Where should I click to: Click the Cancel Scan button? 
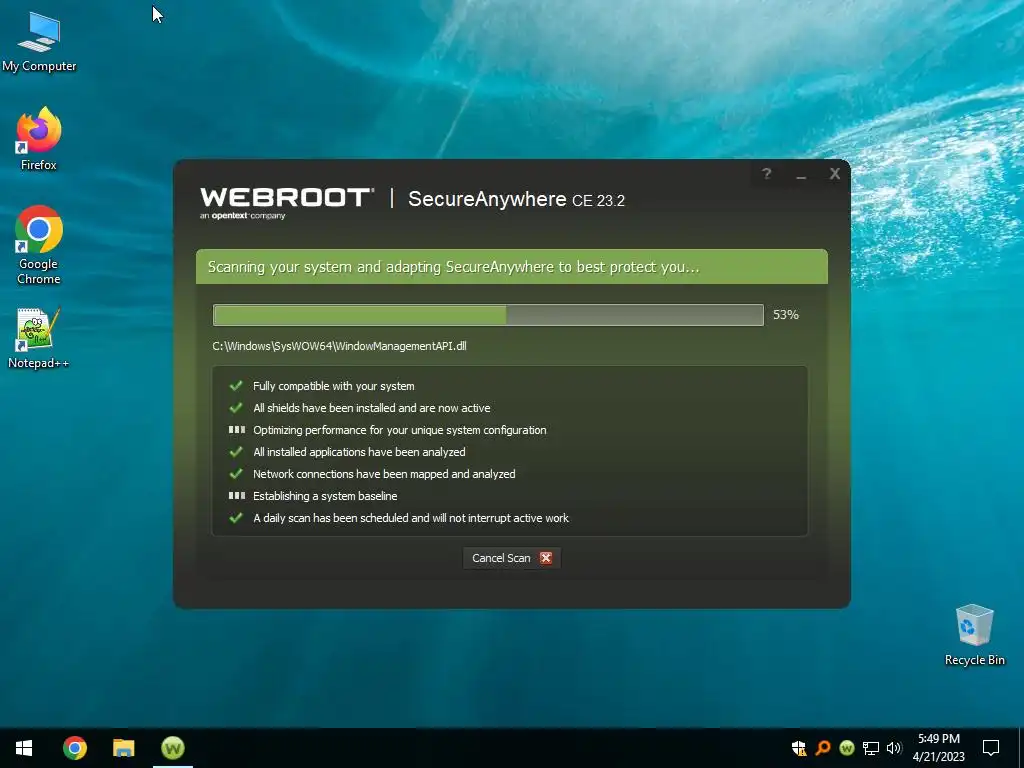[511, 558]
